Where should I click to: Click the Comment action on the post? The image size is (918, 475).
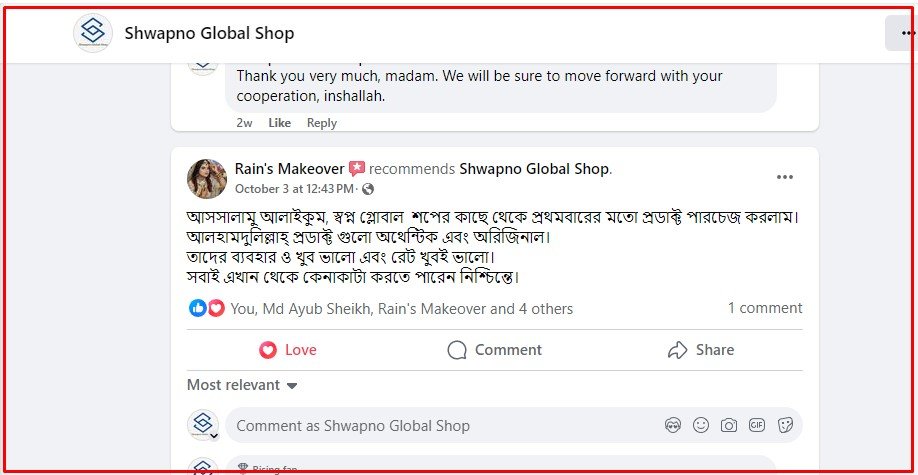click(x=494, y=350)
